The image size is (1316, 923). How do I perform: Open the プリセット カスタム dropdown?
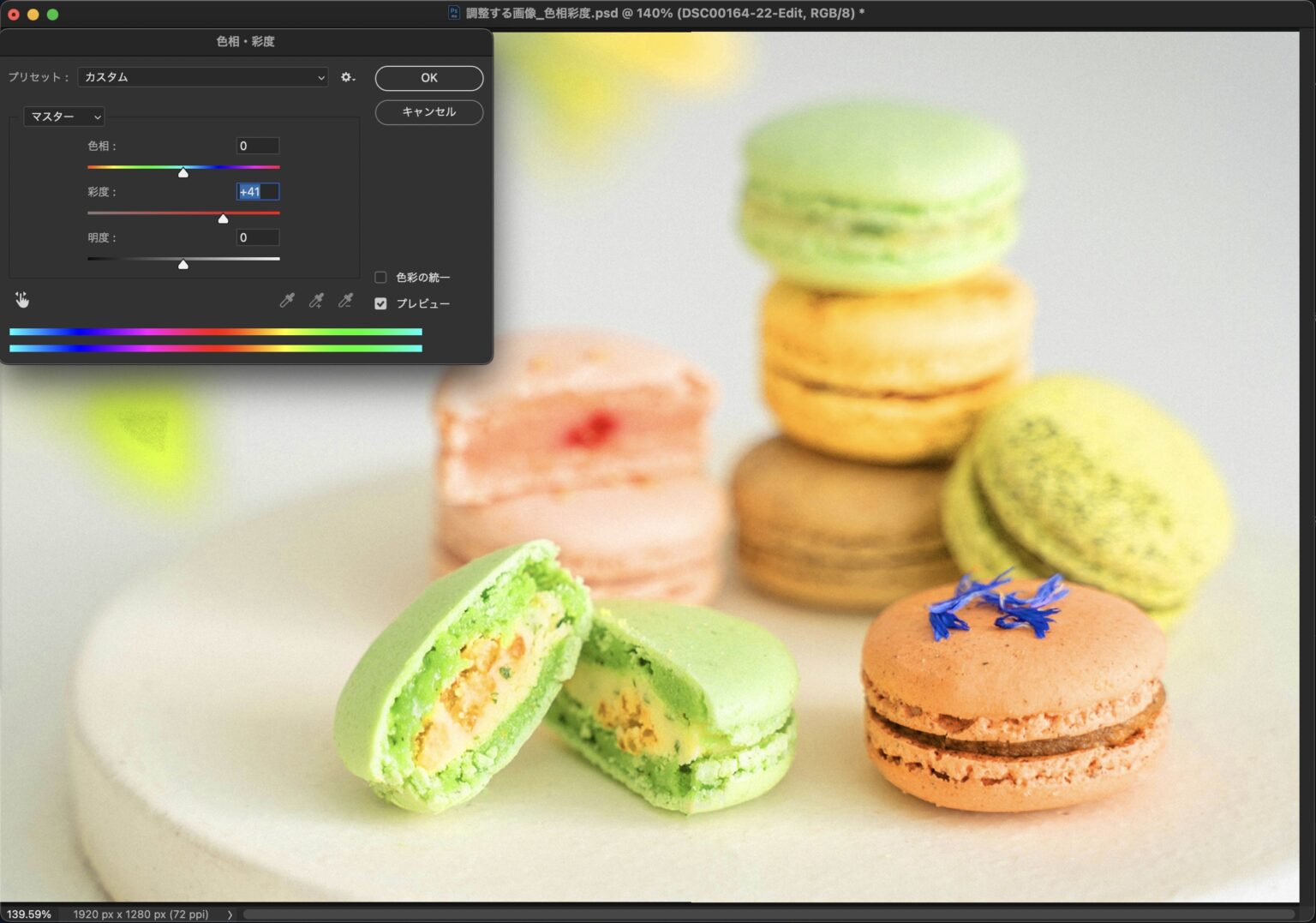click(203, 77)
